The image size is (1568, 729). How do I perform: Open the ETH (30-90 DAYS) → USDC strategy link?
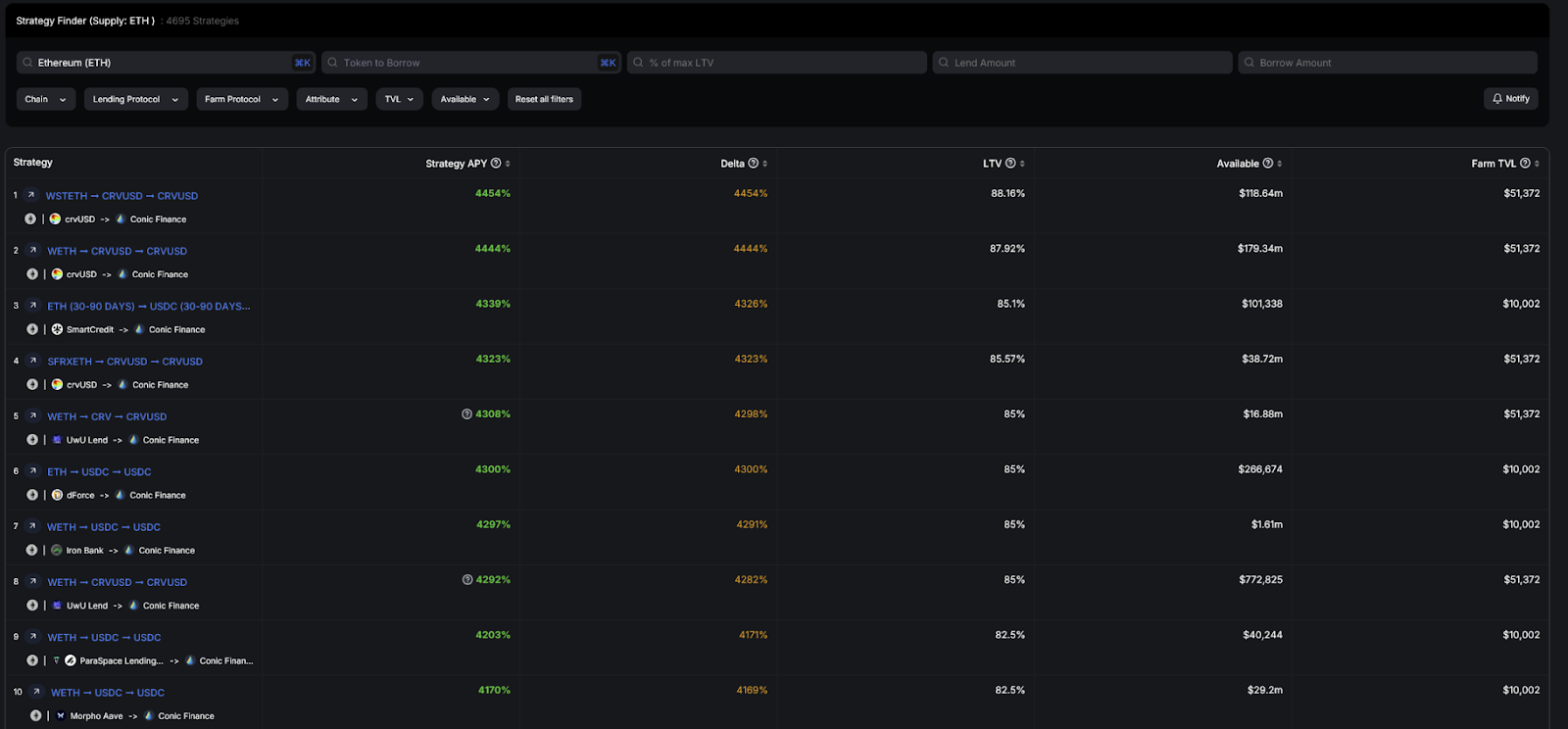tap(149, 307)
